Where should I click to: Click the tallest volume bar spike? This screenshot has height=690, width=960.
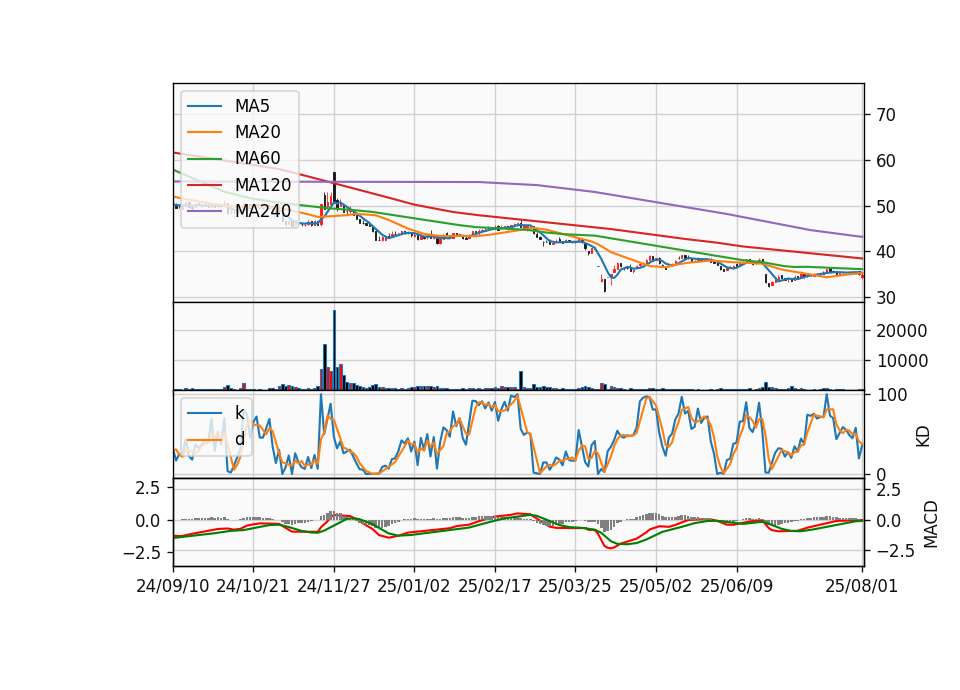point(334,350)
